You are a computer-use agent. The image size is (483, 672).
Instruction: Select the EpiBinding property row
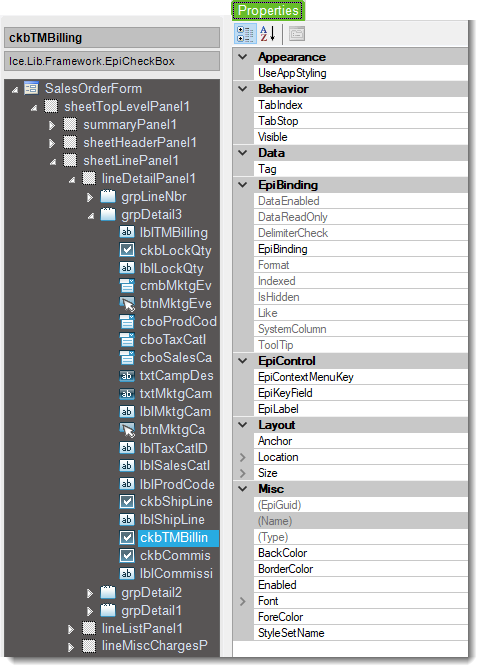point(360,249)
